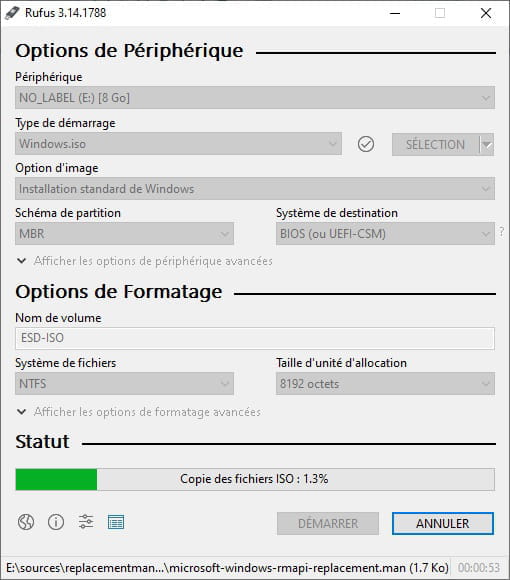
Task: Open the language globe icon
Action: (26, 522)
